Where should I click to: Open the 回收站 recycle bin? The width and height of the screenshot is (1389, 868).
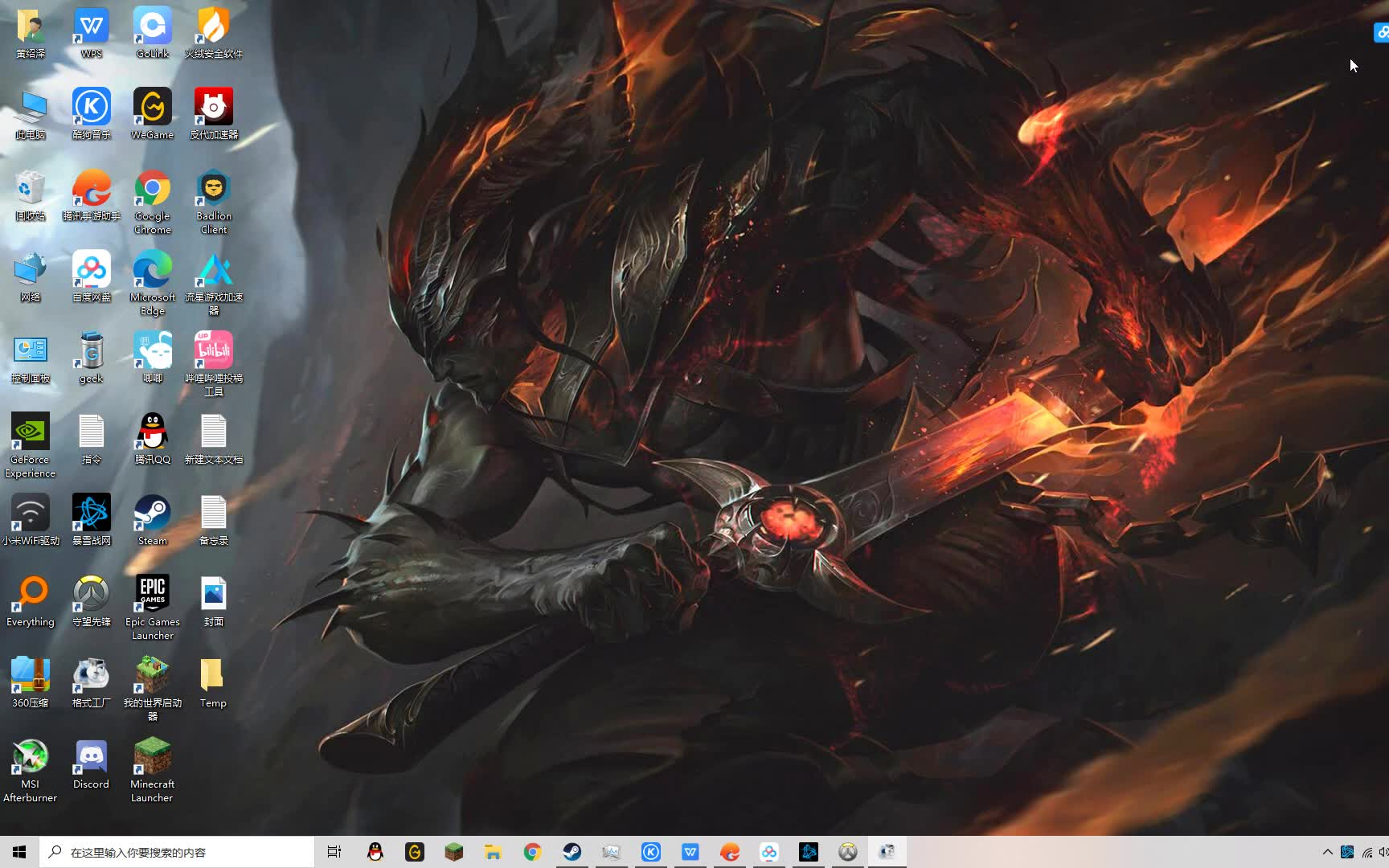tap(31, 195)
